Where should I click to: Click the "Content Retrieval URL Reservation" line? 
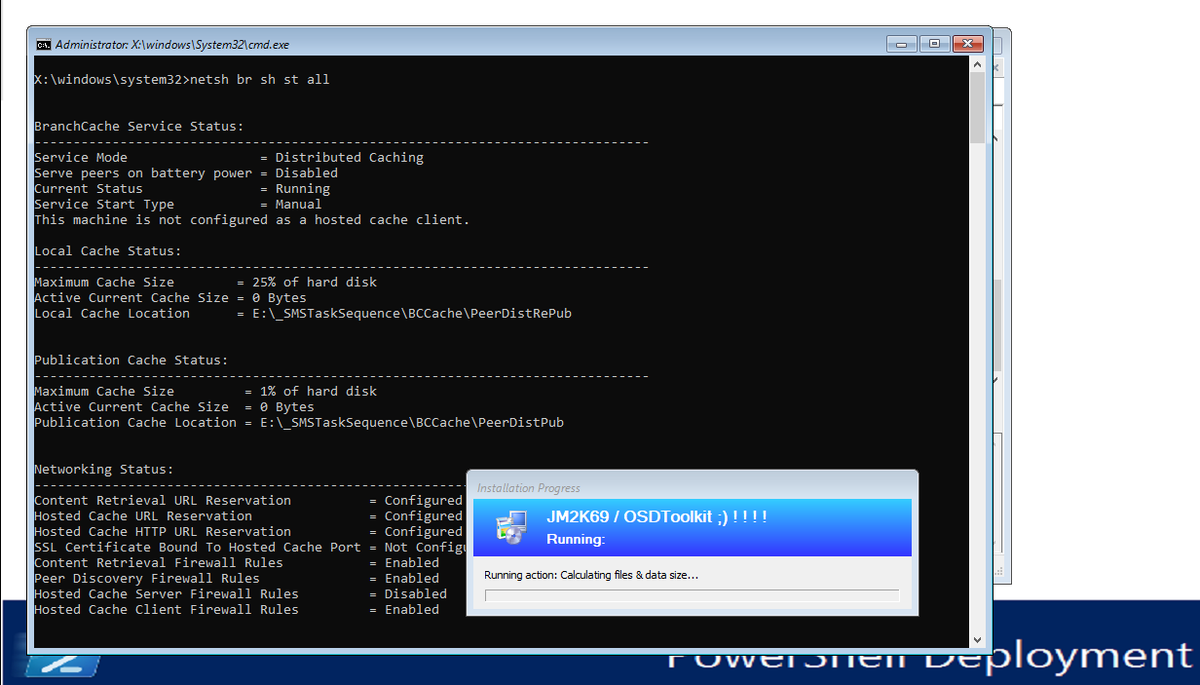tap(248, 500)
